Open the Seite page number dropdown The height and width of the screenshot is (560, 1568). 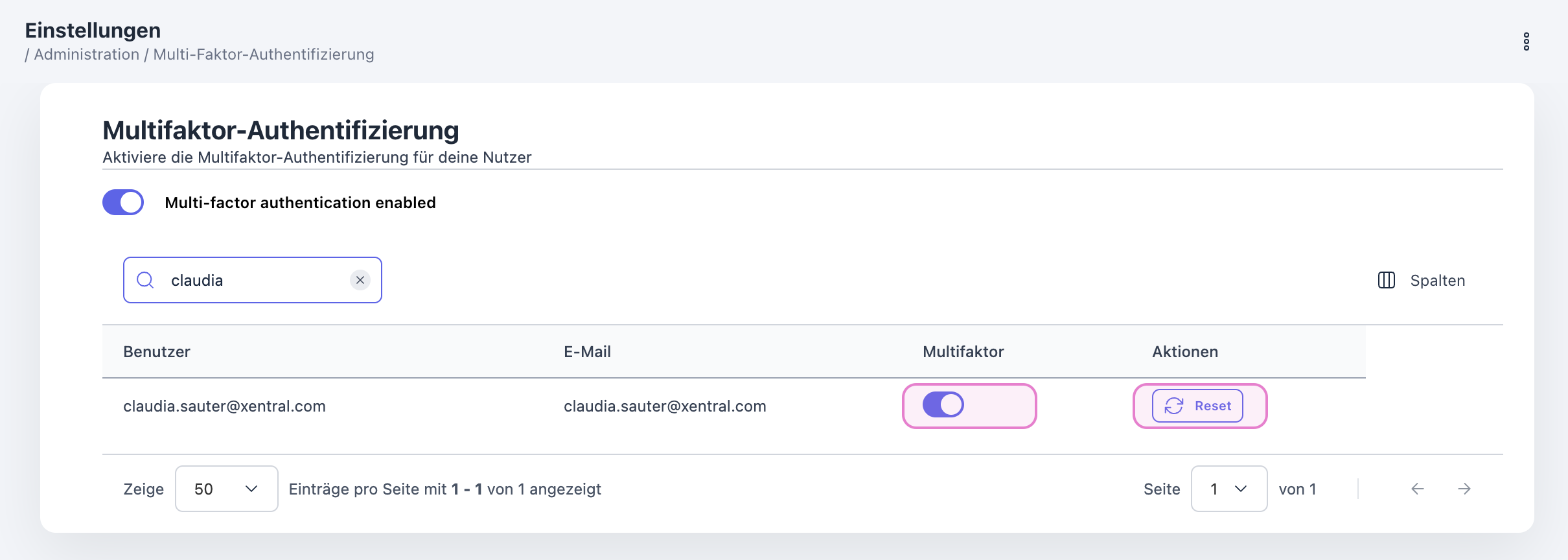[x=1228, y=489]
